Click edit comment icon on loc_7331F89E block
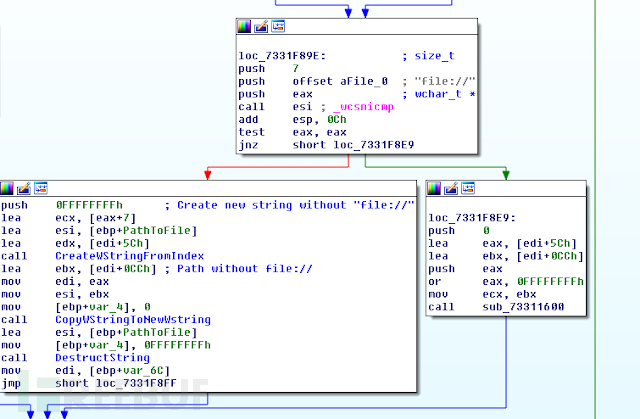This screenshot has width=640, height=419. (x=261, y=26)
